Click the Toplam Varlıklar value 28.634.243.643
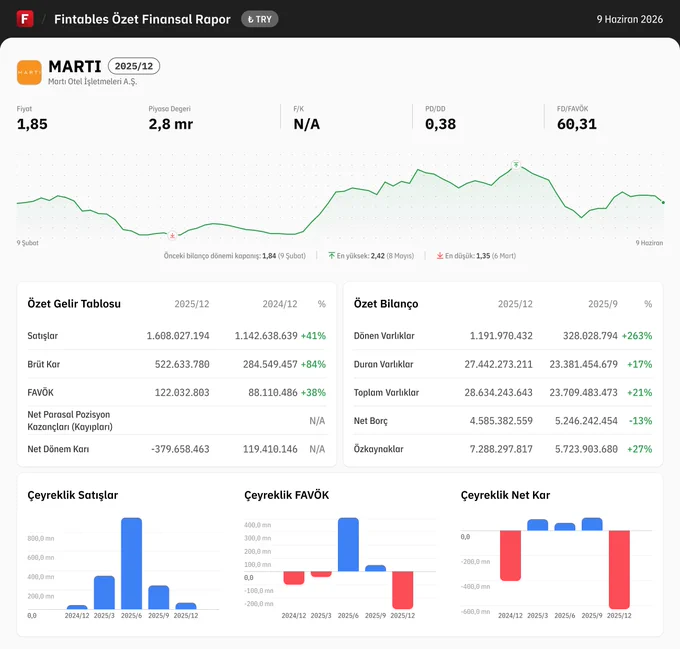 (x=498, y=392)
